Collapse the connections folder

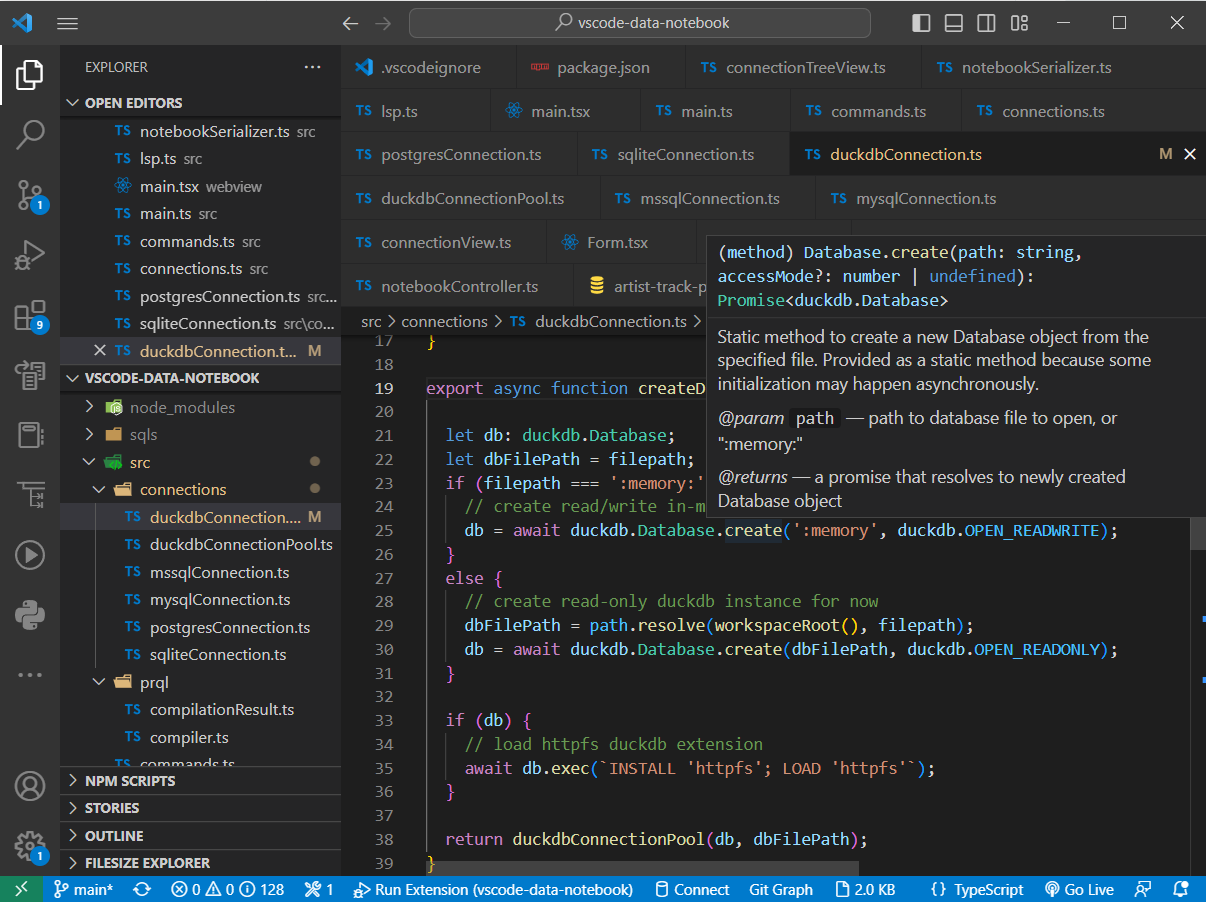click(x=98, y=490)
